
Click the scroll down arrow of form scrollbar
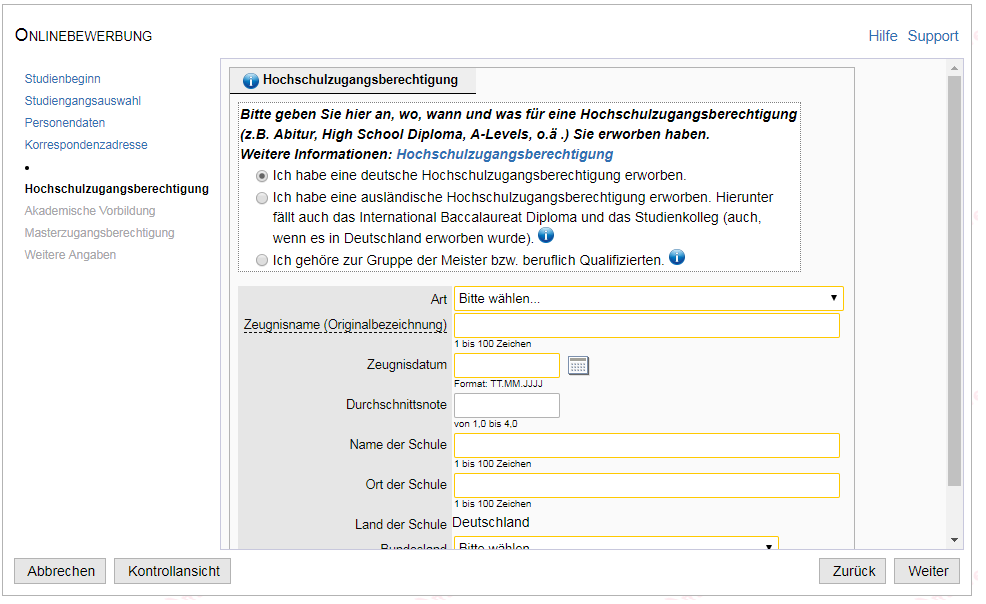pos(954,540)
